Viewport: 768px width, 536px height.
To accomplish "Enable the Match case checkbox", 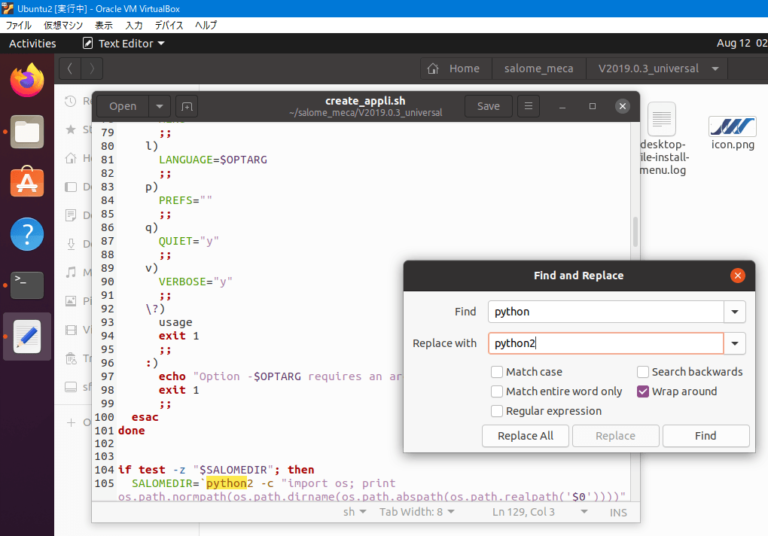I will click(497, 372).
